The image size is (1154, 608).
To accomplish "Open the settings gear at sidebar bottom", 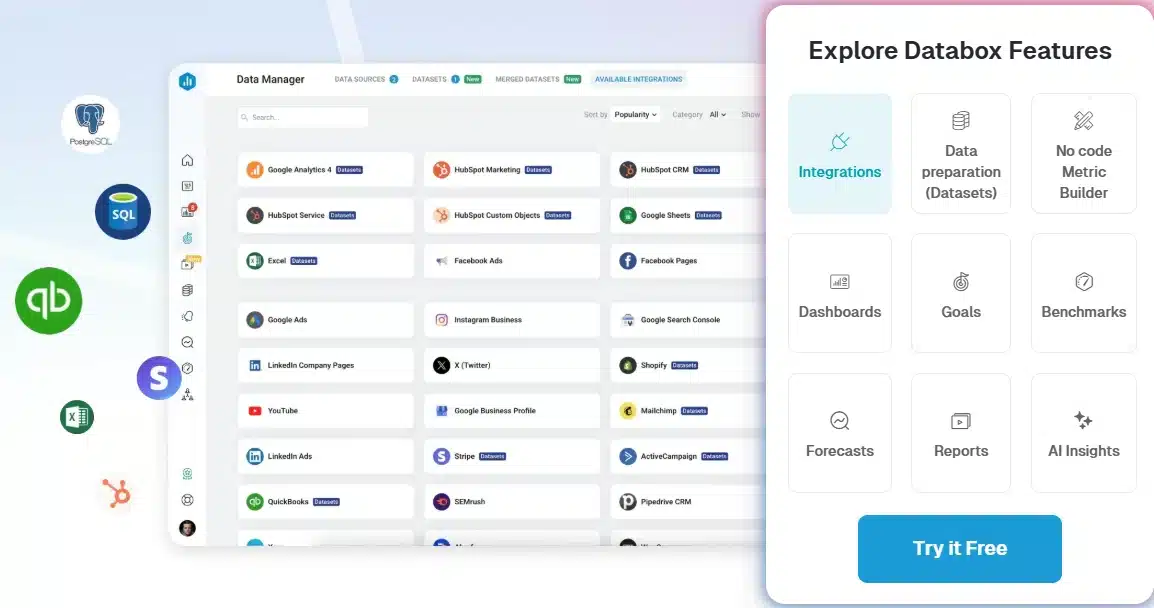I will (188, 499).
